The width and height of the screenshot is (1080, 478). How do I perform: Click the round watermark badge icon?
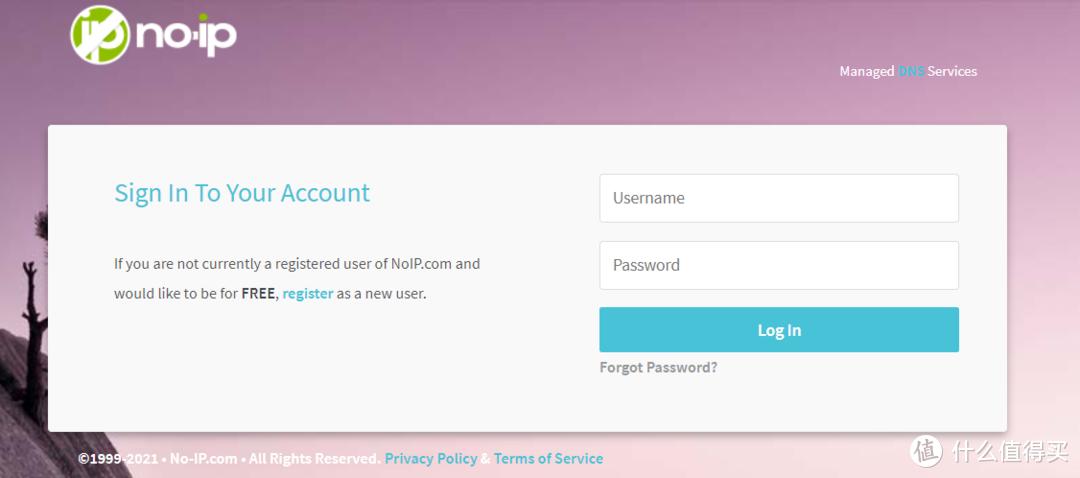(x=926, y=452)
